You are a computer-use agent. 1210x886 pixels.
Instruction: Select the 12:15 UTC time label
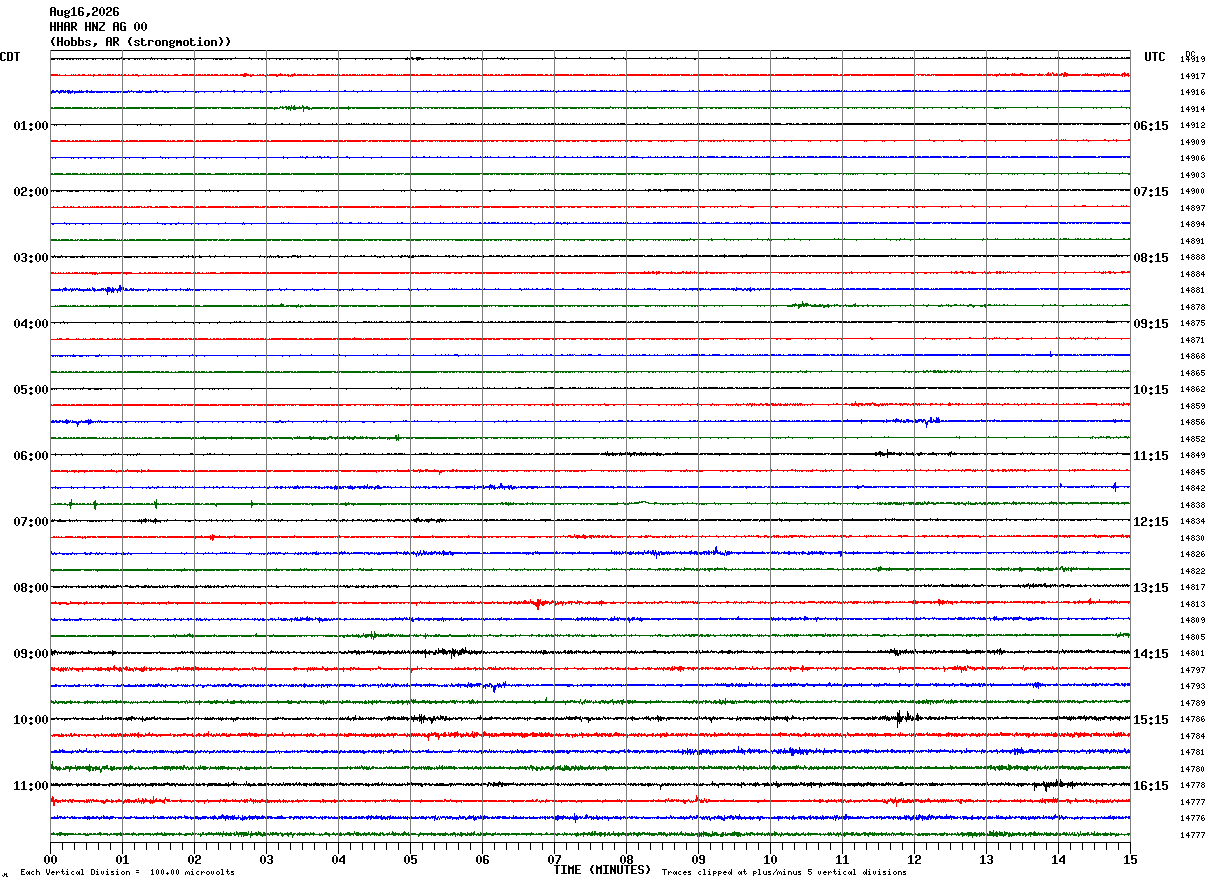point(1151,522)
